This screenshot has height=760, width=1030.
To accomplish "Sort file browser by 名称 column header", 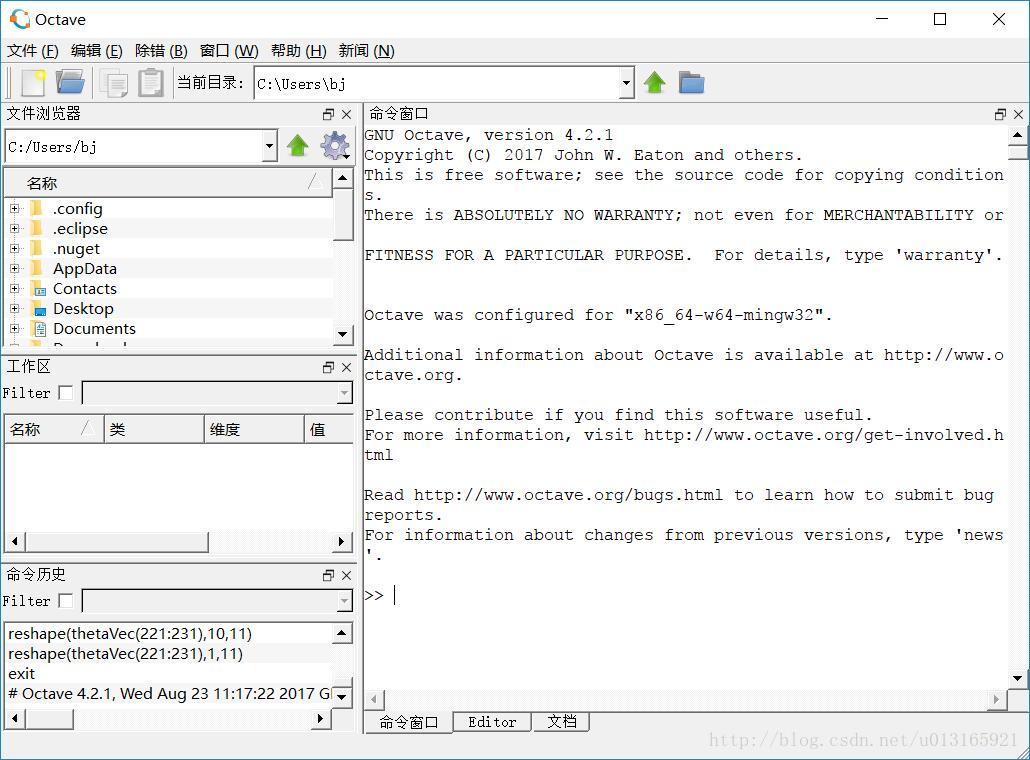I will (x=168, y=183).
